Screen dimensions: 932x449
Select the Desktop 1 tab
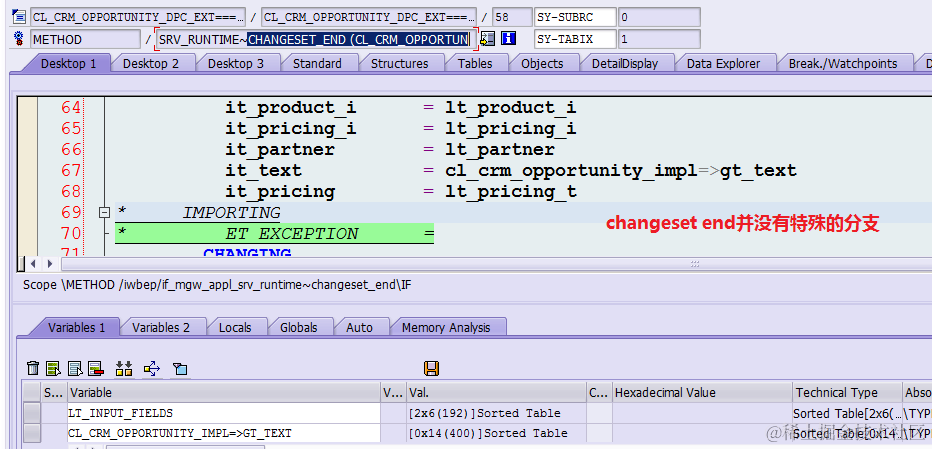pyautogui.click(x=68, y=64)
